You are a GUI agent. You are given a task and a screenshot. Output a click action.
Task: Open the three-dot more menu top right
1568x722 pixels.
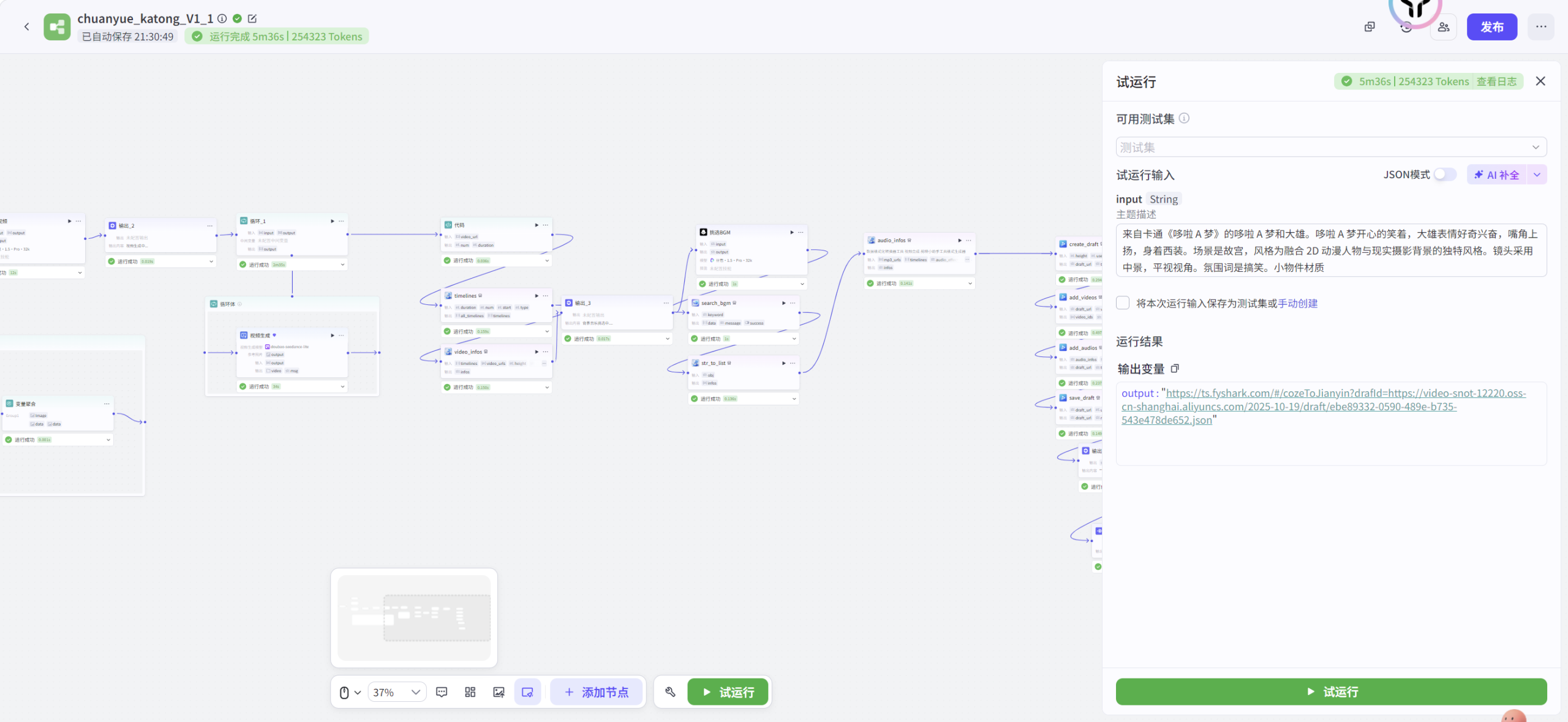(x=1541, y=27)
